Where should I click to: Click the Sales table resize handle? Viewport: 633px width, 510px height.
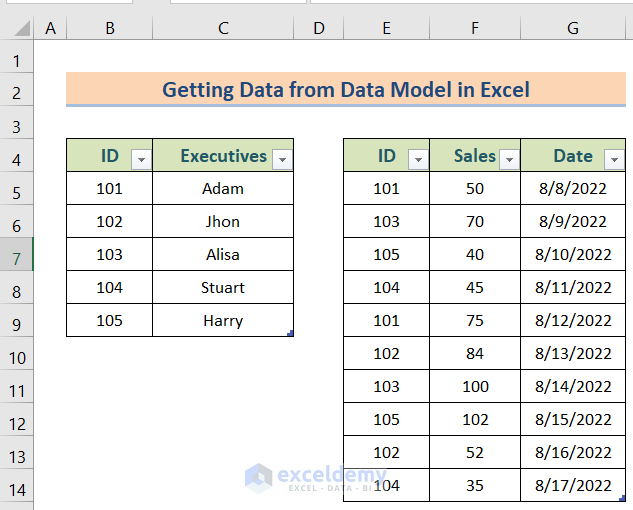coord(622,498)
